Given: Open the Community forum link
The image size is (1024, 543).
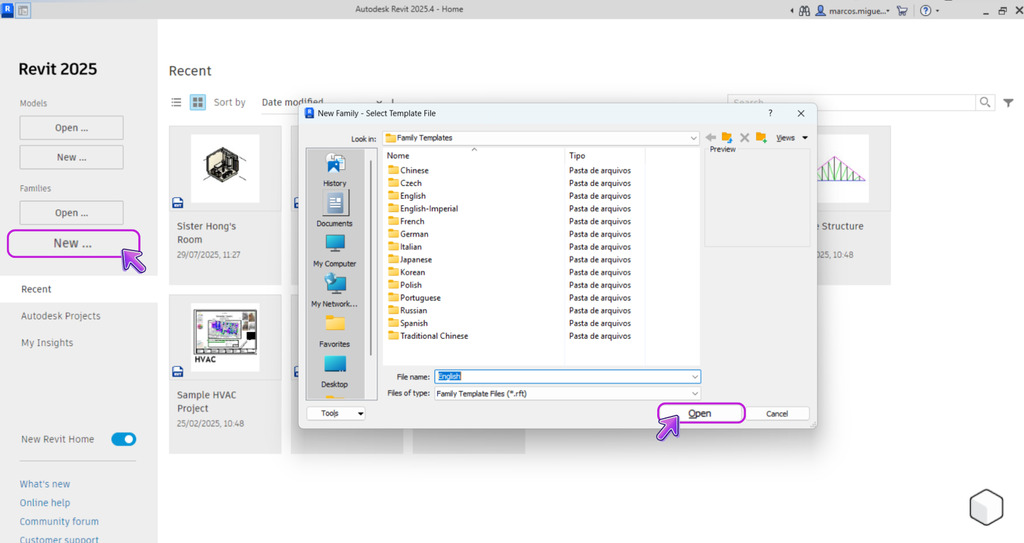Looking at the screenshot, I should coord(59,522).
